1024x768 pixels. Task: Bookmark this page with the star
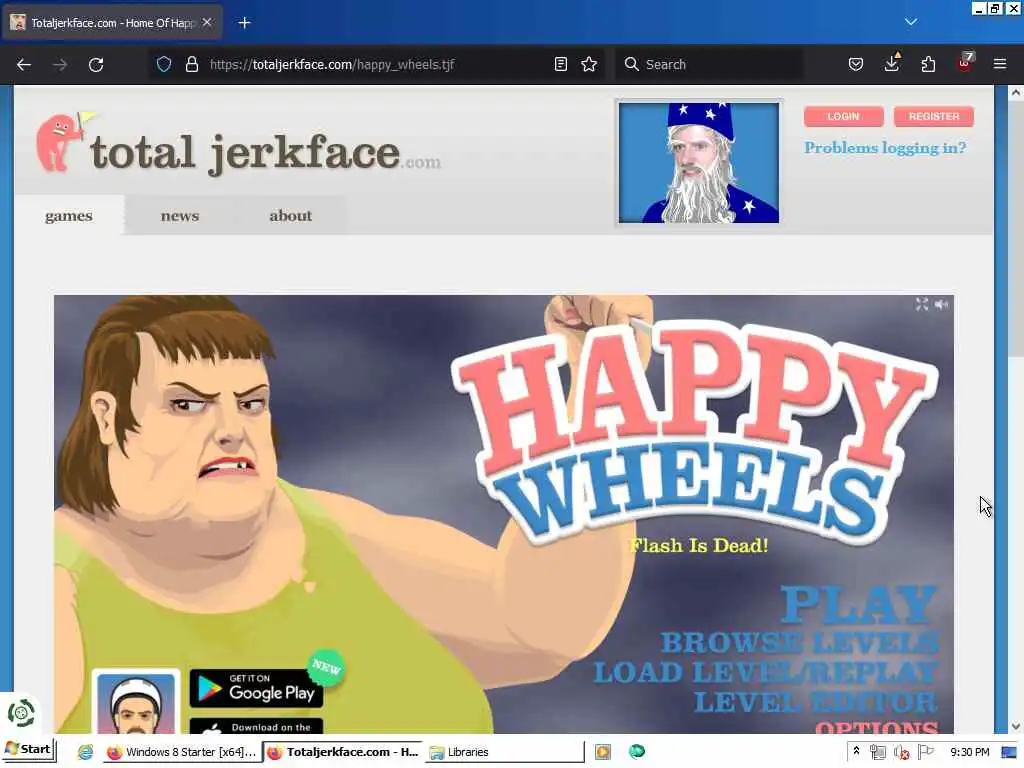(589, 64)
